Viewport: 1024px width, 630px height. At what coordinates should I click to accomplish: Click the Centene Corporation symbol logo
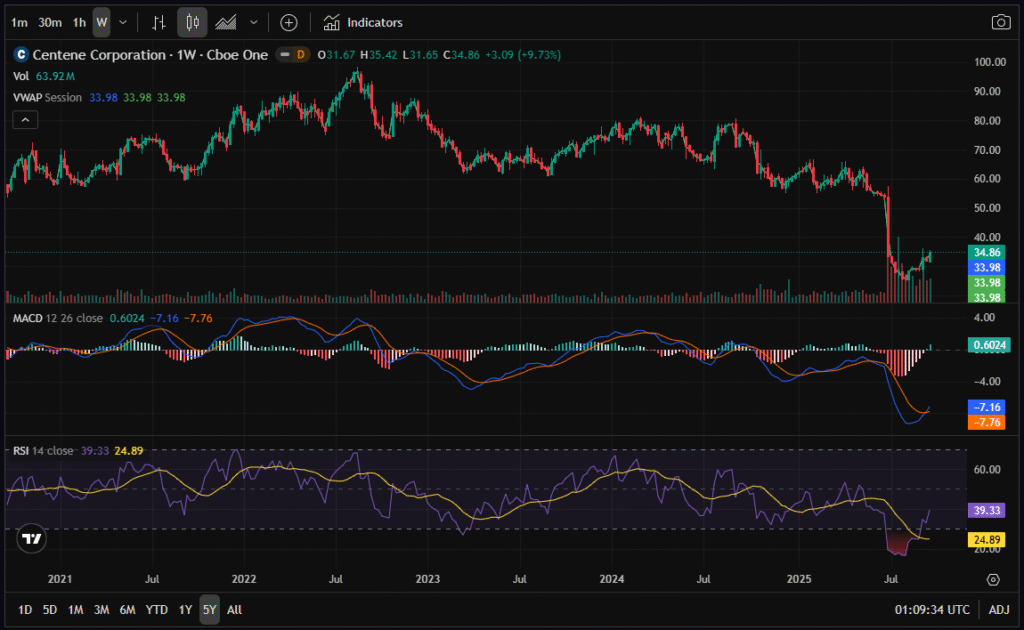coord(20,55)
